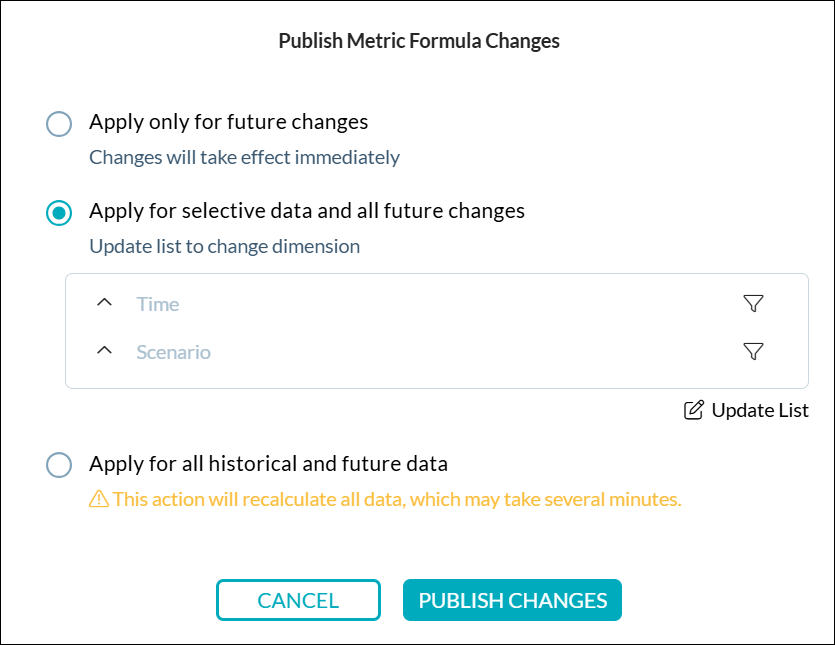This screenshot has width=835, height=645.
Task: Select Apply only for future changes
Action: [x=58, y=123]
